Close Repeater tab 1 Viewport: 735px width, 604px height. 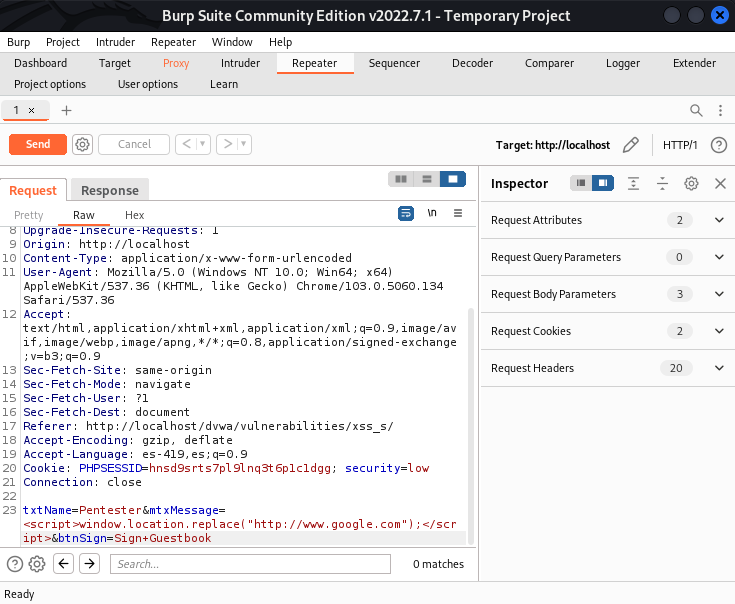tap(31, 111)
